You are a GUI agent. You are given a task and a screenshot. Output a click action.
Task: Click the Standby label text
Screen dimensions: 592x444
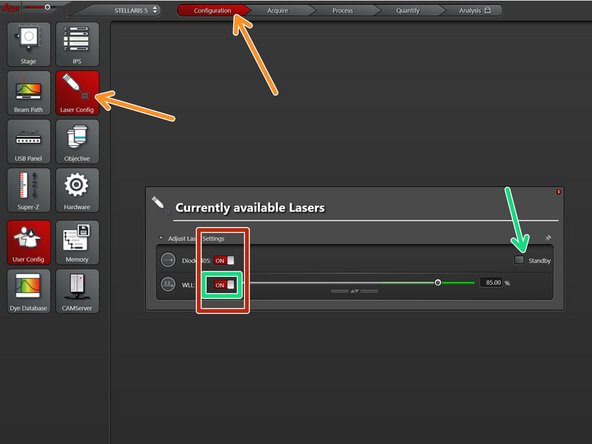[540, 261]
